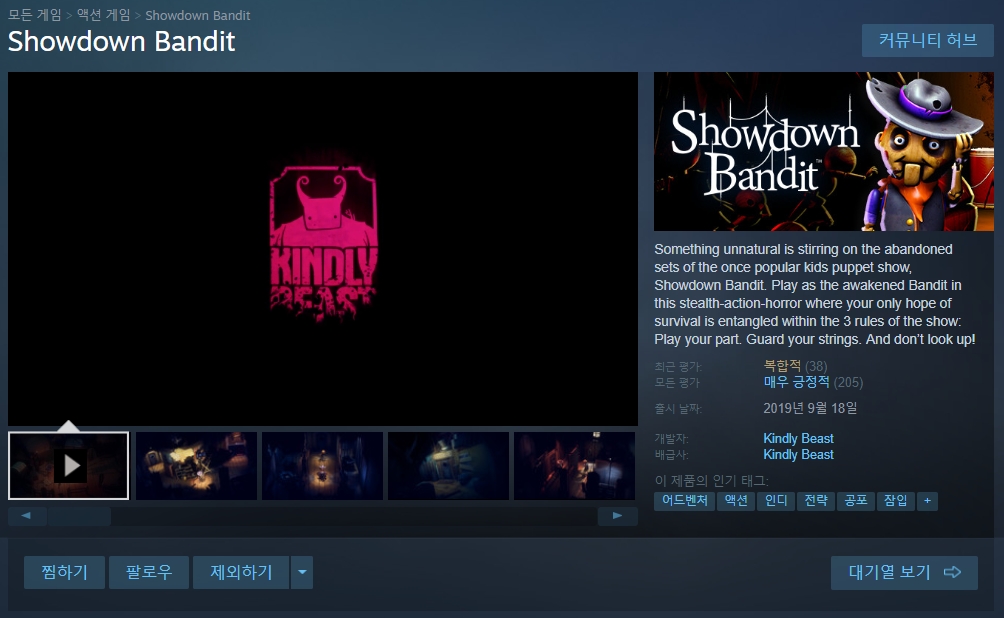Select the 인디 tag
This screenshot has width=1004, height=618.
(x=775, y=501)
